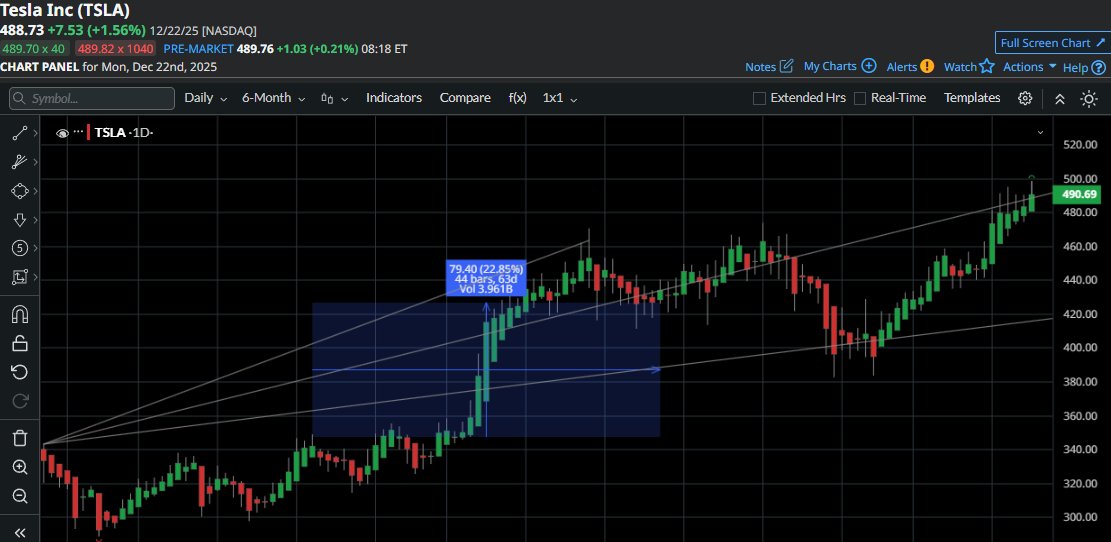Click the Full Screen Chart button
Viewport: 1111px width, 542px height.
(1052, 43)
